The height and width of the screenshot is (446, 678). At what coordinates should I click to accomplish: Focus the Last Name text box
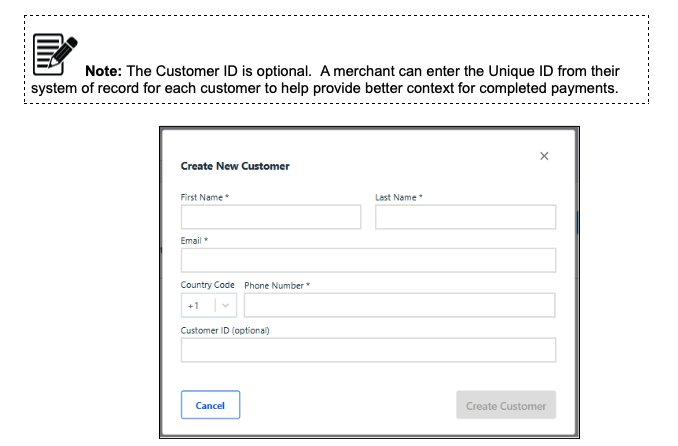(465, 217)
